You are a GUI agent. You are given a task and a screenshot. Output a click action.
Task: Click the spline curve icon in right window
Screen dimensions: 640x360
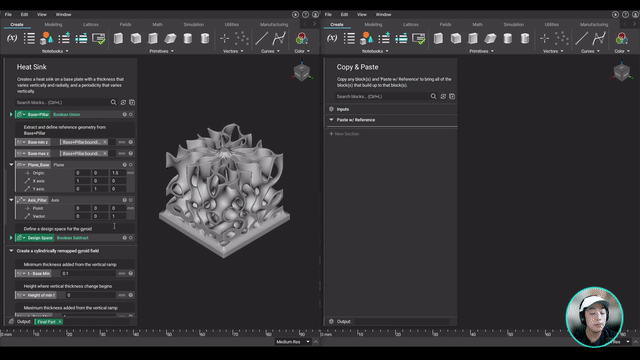[x=599, y=38]
